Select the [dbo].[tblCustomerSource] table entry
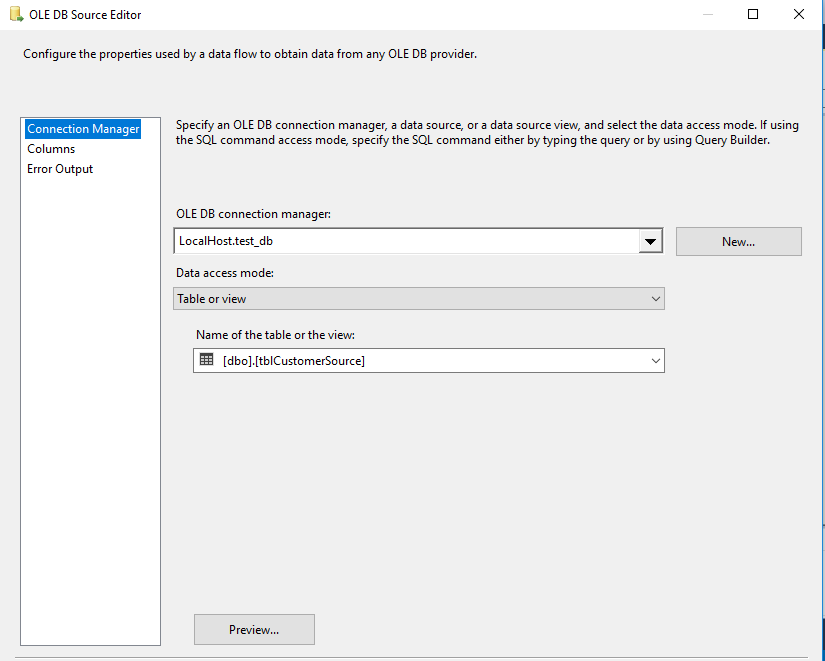 pyautogui.click(x=294, y=361)
